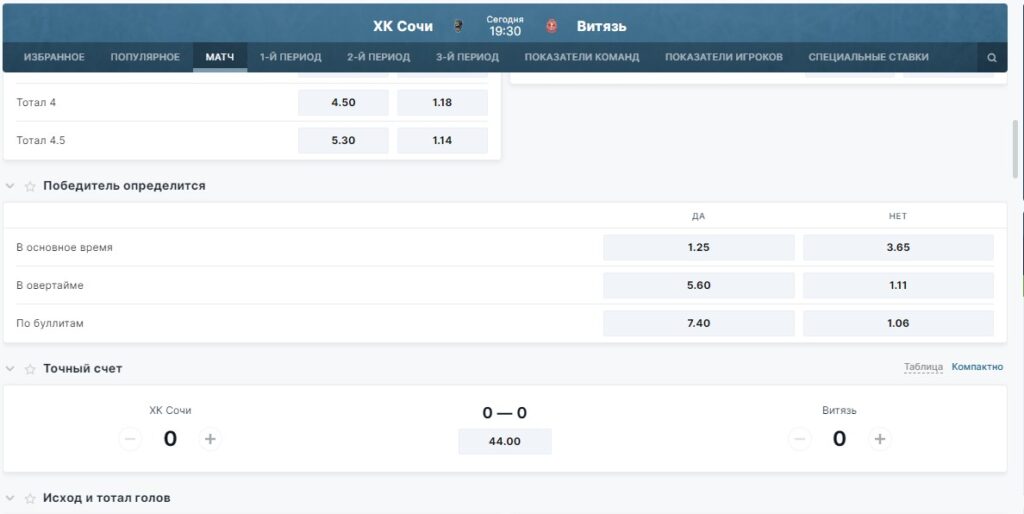The height and width of the screenshot is (514, 1024).
Task: Select the Матч tab
Action: 220,57
